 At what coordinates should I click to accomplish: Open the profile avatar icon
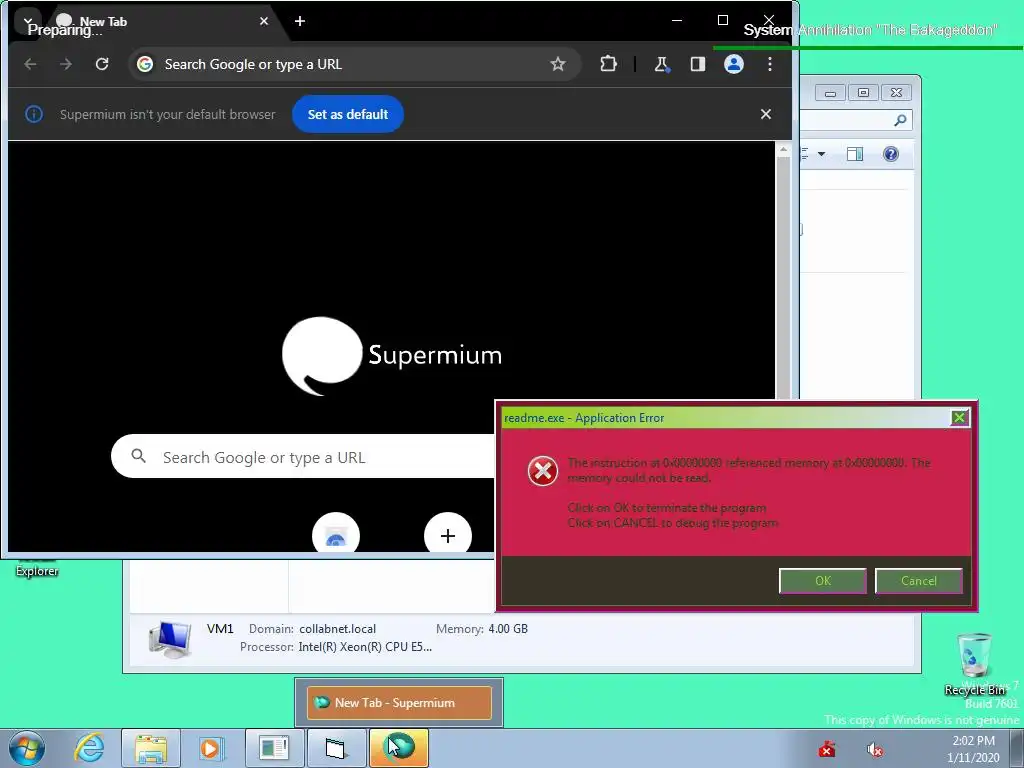(734, 64)
